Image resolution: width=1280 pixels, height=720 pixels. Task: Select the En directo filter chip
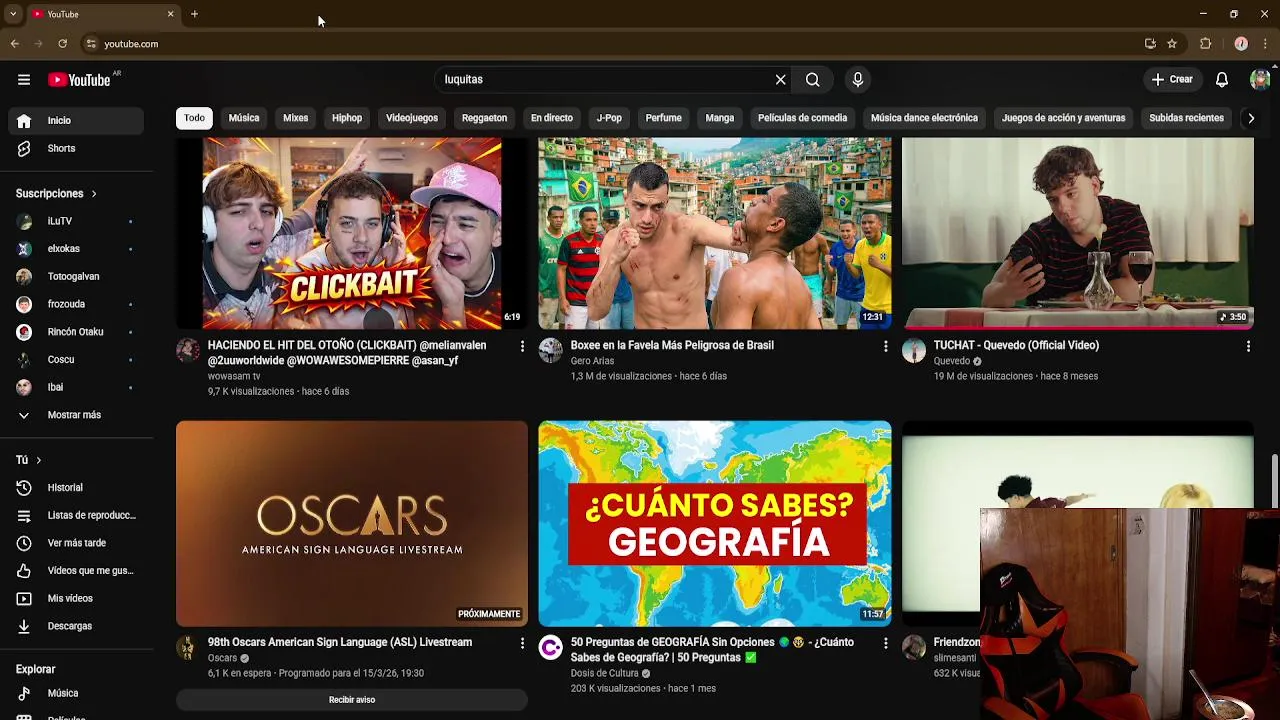(552, 118)
